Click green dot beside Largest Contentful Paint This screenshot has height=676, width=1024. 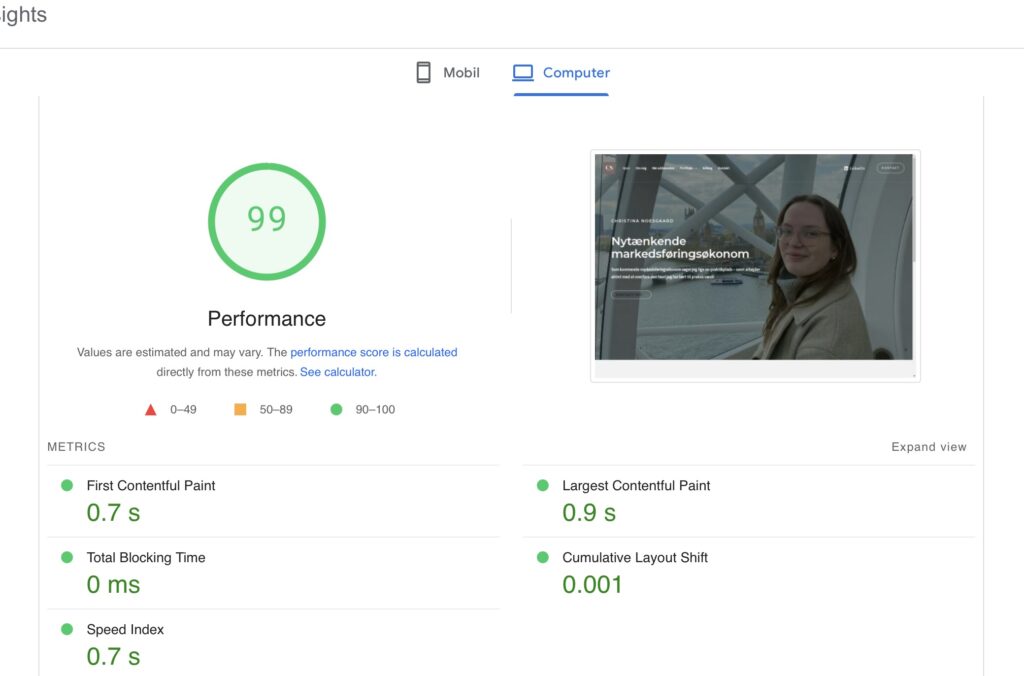[x=543, y=485]
